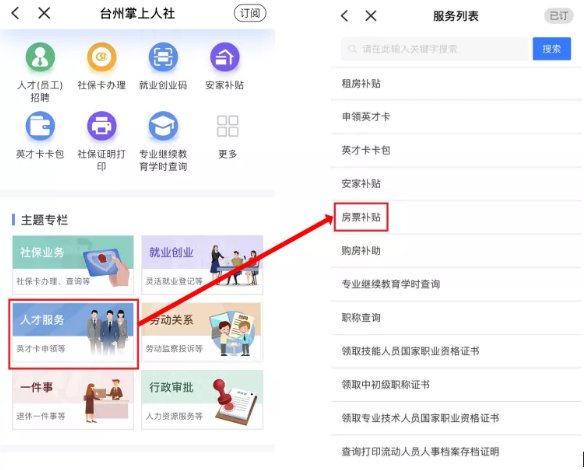The image size is (584, 470).
Task: Toggle the 已订 subscribed button
Action: (x=559, y=16)
